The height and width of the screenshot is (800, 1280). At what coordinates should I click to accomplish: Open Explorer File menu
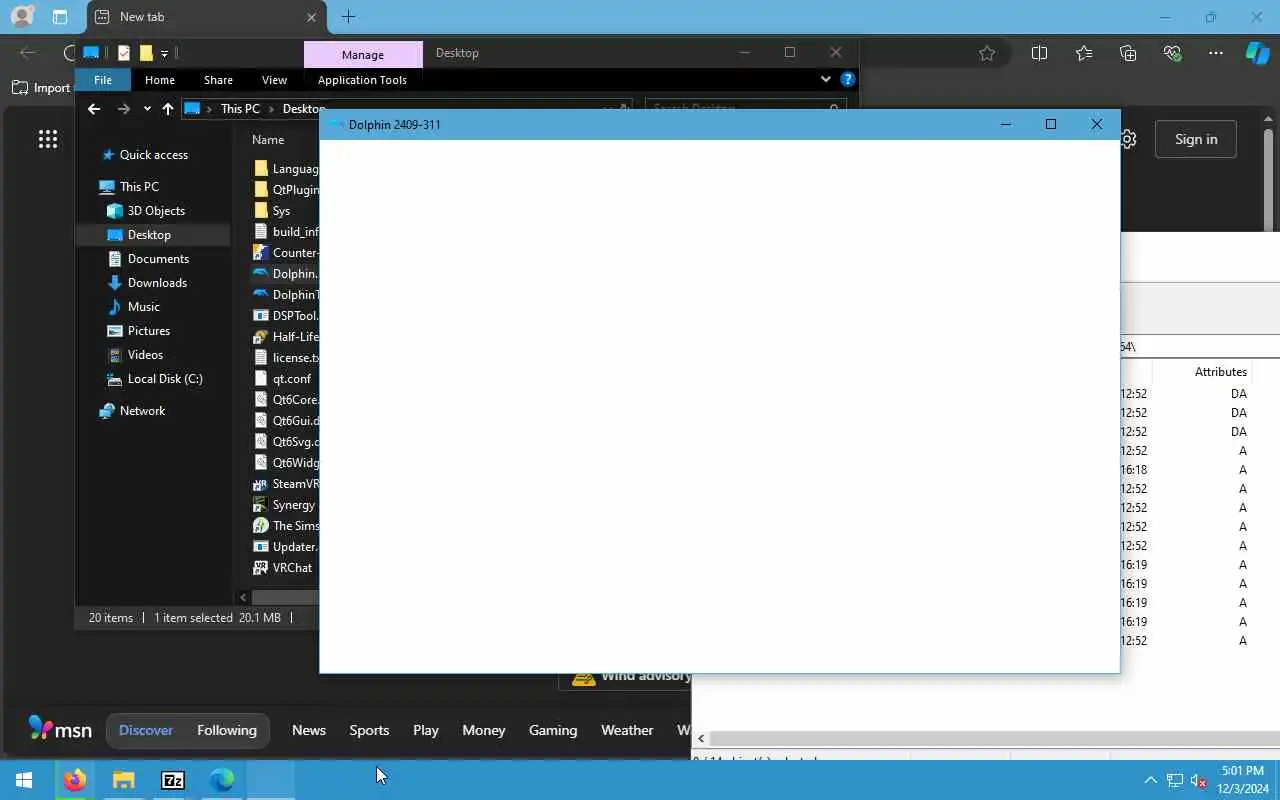pyautogui.click(x=103, y=80)
